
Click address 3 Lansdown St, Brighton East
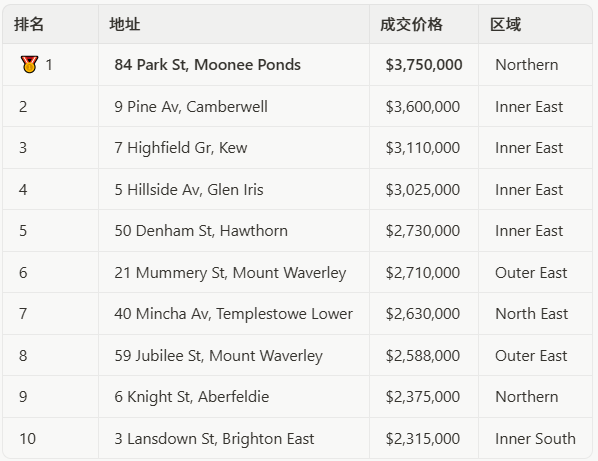[x=214, y=439]
